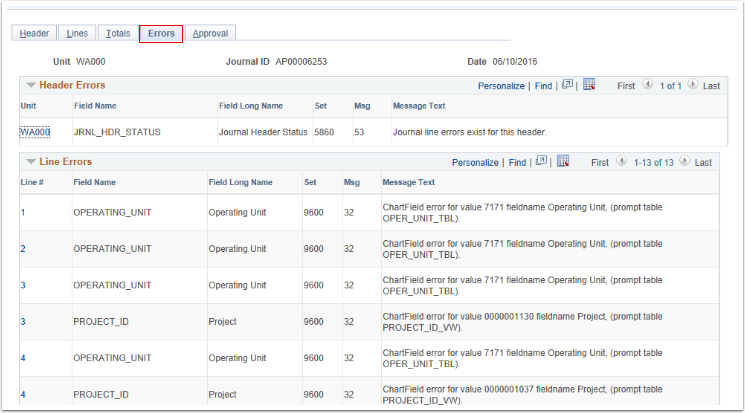Sort Header Errors by Message Text

click(x=419, y=106)
